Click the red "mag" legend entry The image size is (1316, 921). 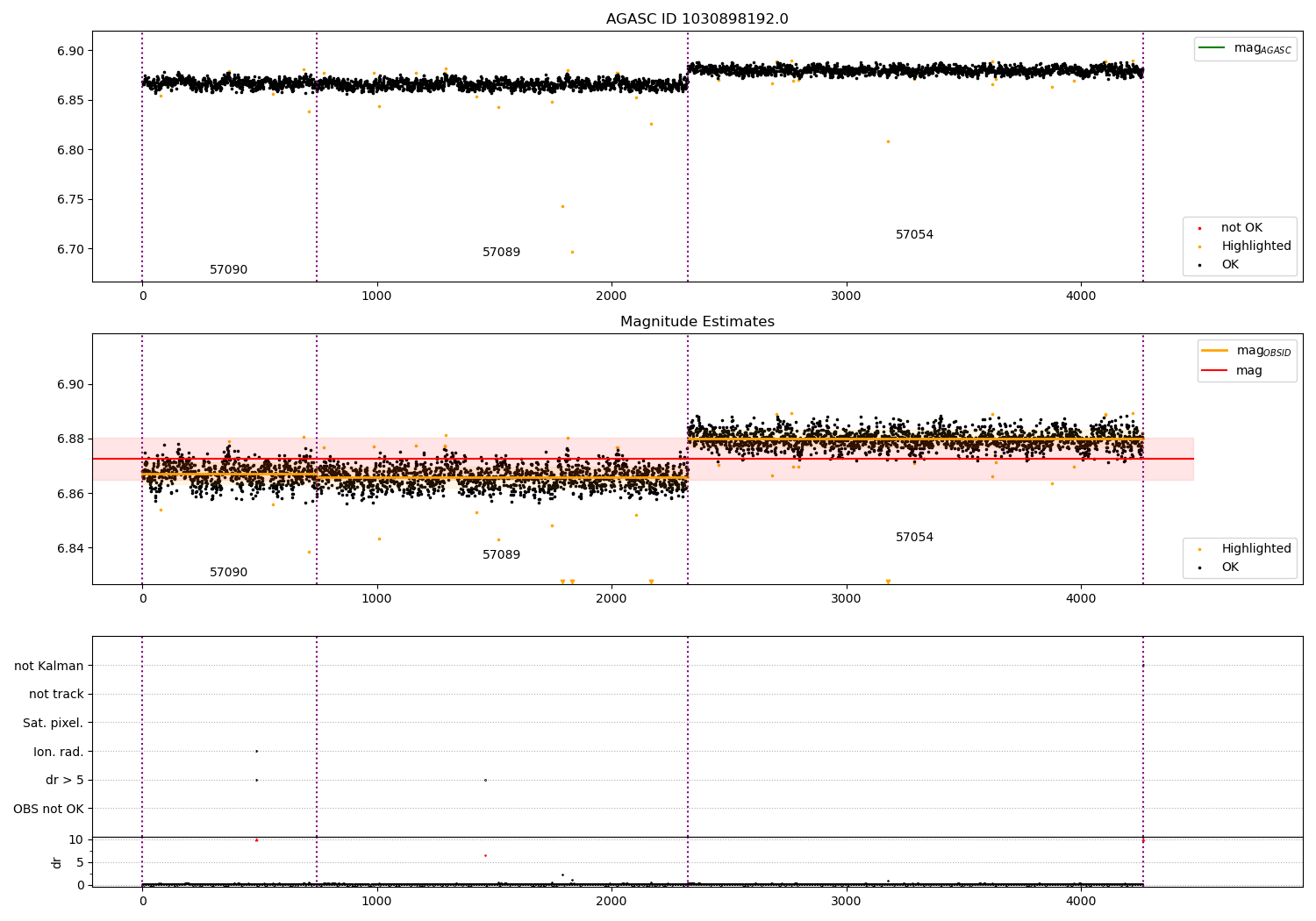click(x=1233, y=371)
